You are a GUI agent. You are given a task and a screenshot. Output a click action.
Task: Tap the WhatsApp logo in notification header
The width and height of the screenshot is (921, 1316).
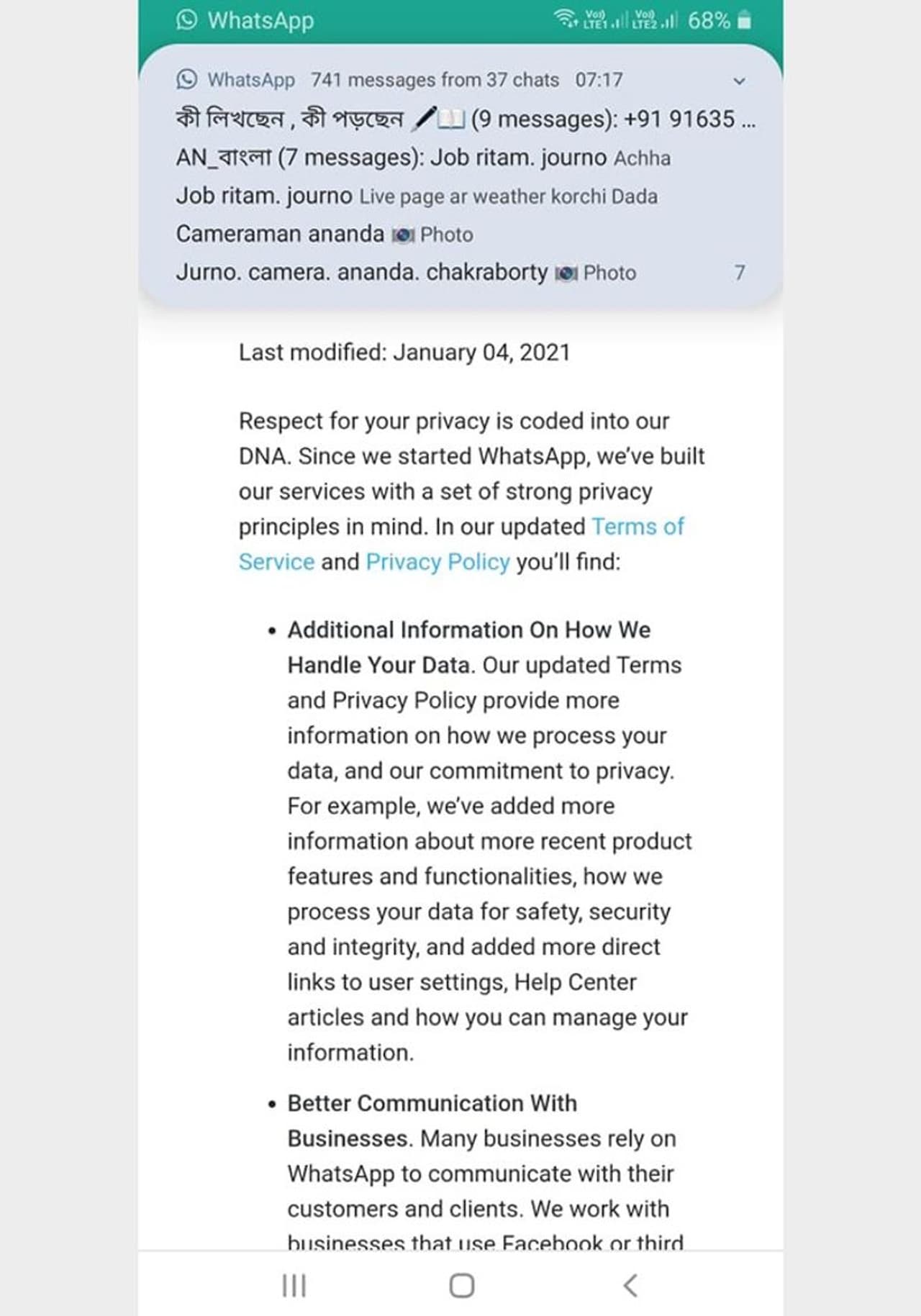point(186,79)
